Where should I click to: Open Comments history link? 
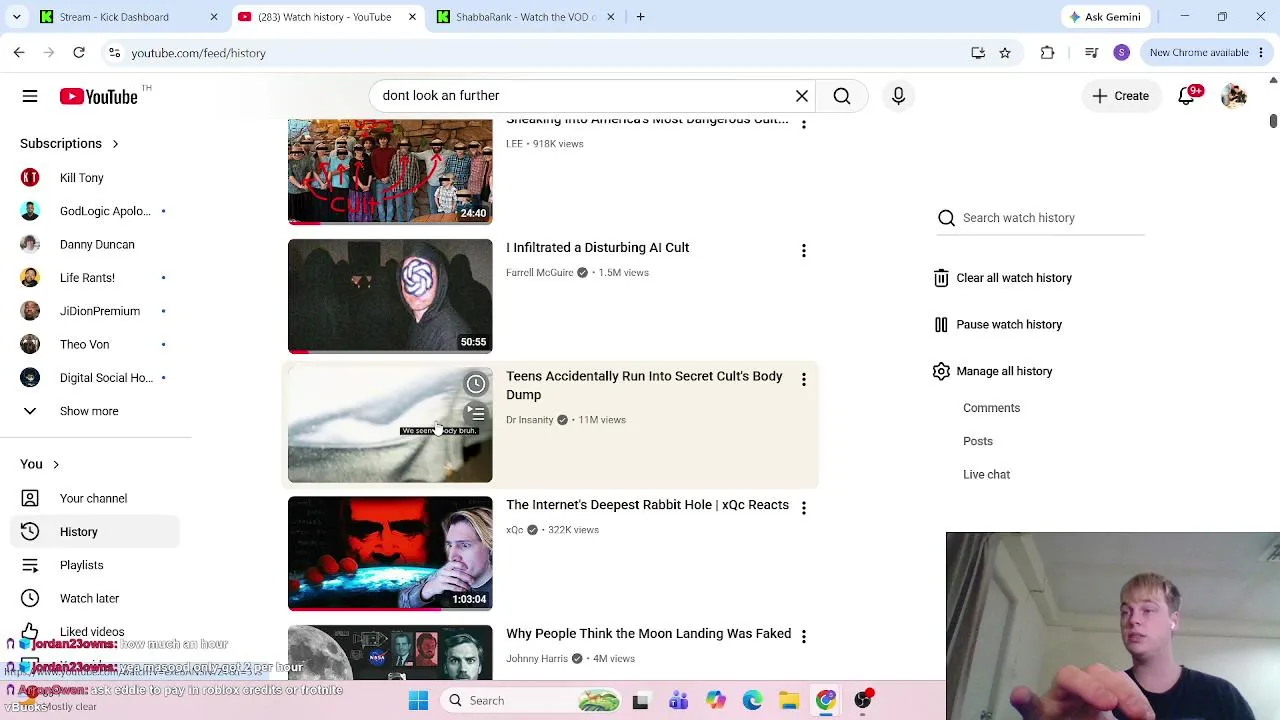click(992, 408)
